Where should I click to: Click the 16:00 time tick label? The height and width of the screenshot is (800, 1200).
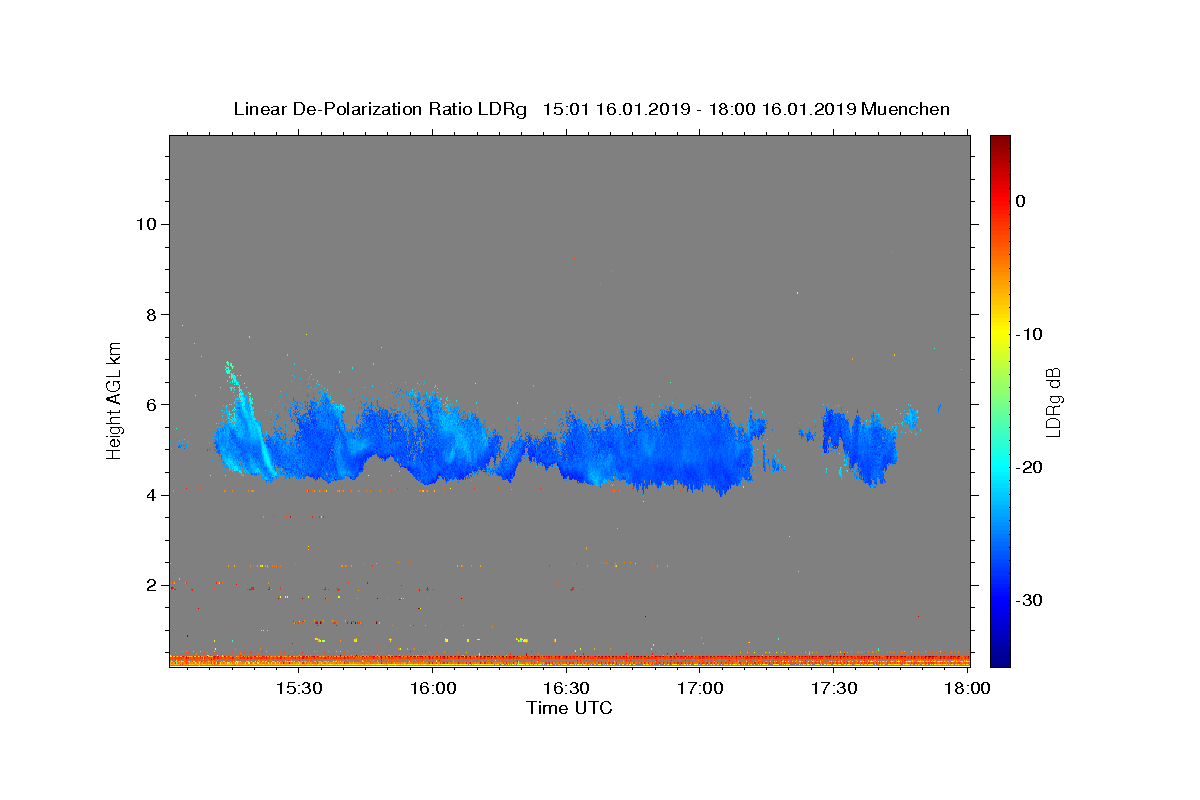pos(433,688)
